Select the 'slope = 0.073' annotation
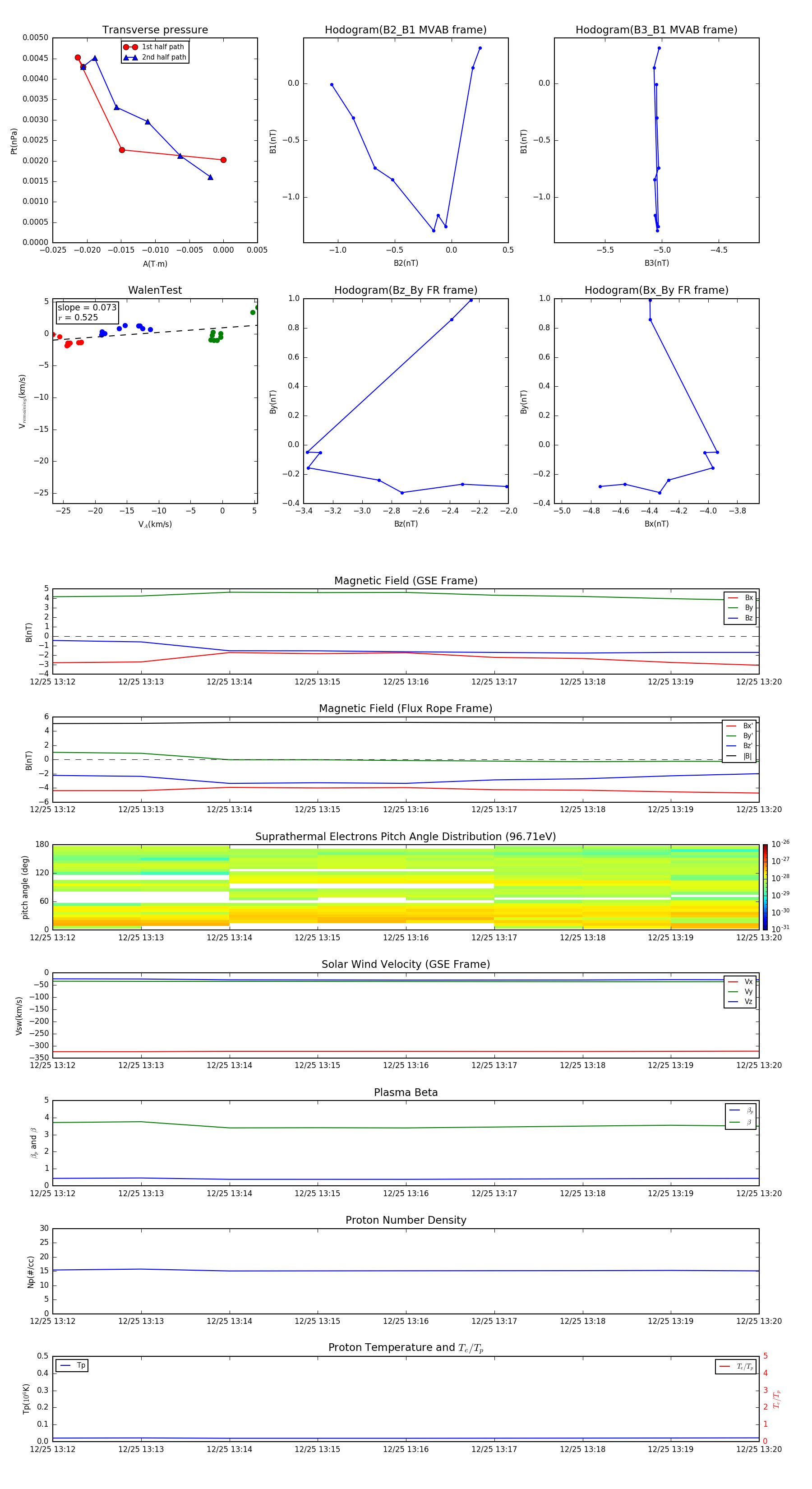Image resolution: width=812 pixels, height=1489 pixels. click(87, 308)
